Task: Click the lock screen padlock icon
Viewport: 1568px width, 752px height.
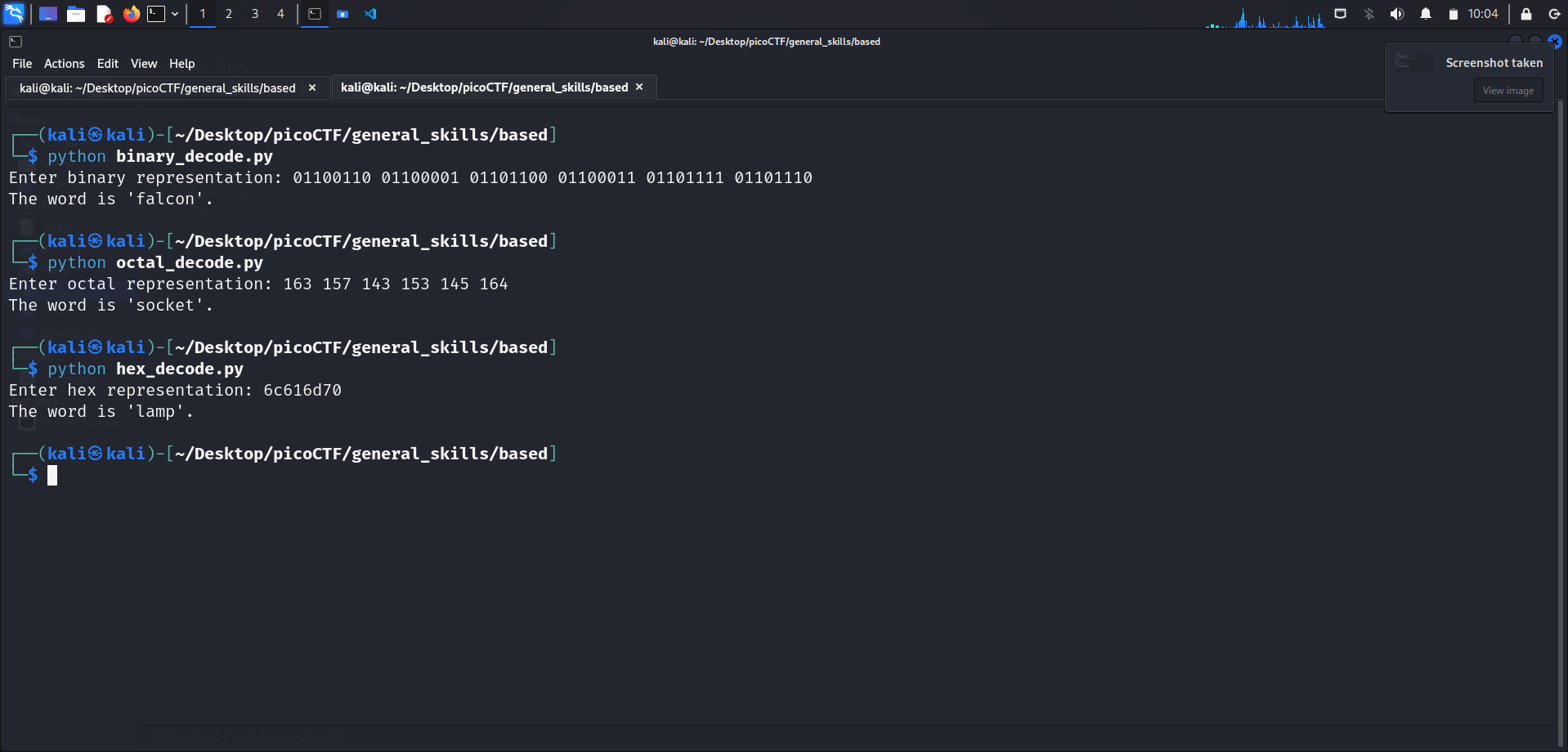Action: [x=1525, y=14]
